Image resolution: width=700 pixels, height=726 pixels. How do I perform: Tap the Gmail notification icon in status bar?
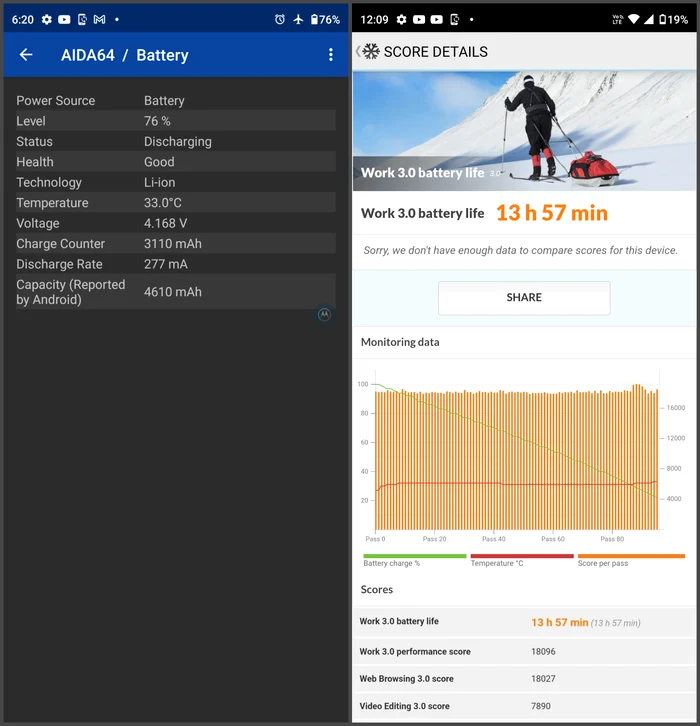pyautogui.click(x=100, y=19)
